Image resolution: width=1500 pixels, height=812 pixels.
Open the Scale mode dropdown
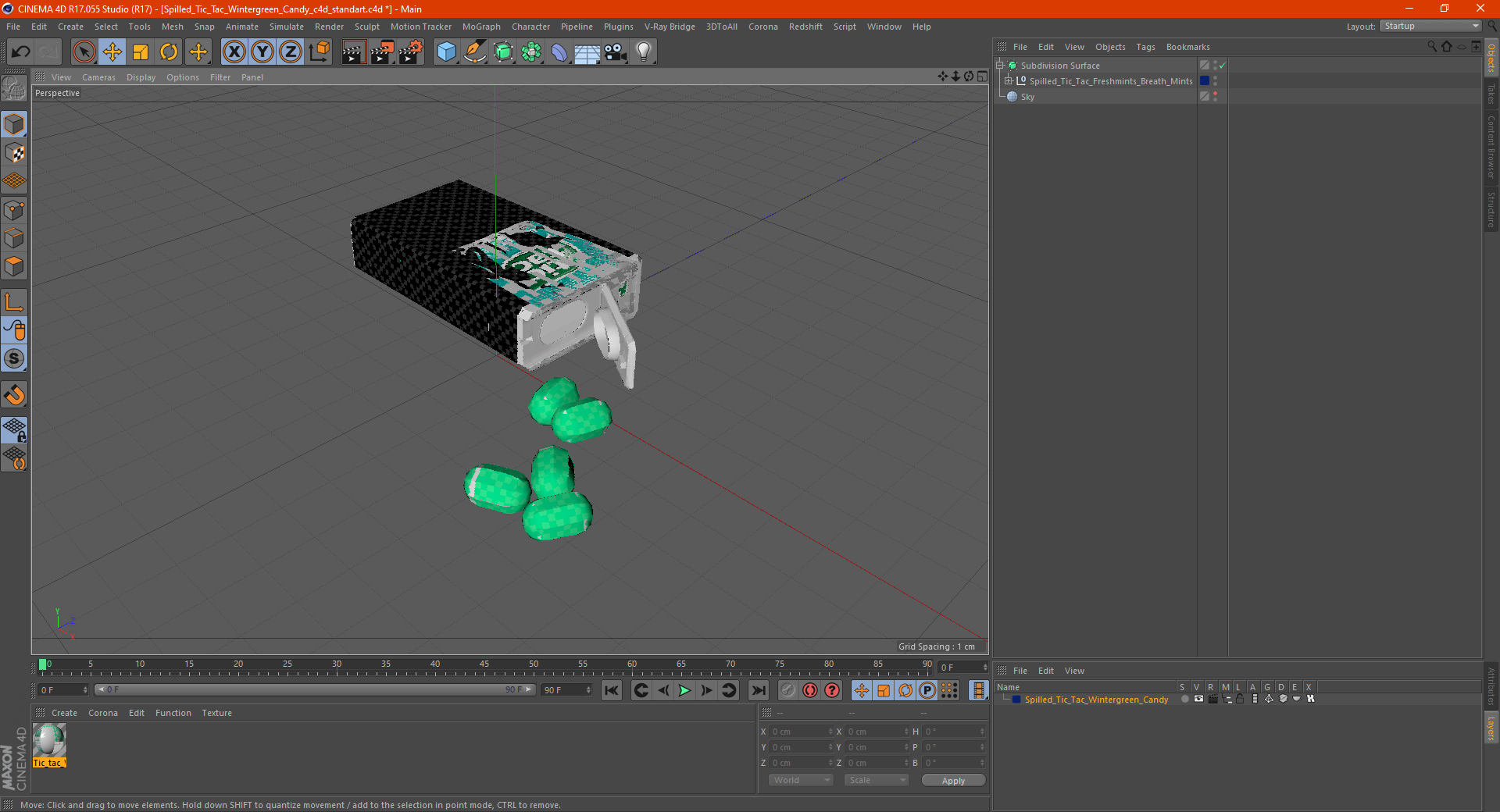pos(877,780)
